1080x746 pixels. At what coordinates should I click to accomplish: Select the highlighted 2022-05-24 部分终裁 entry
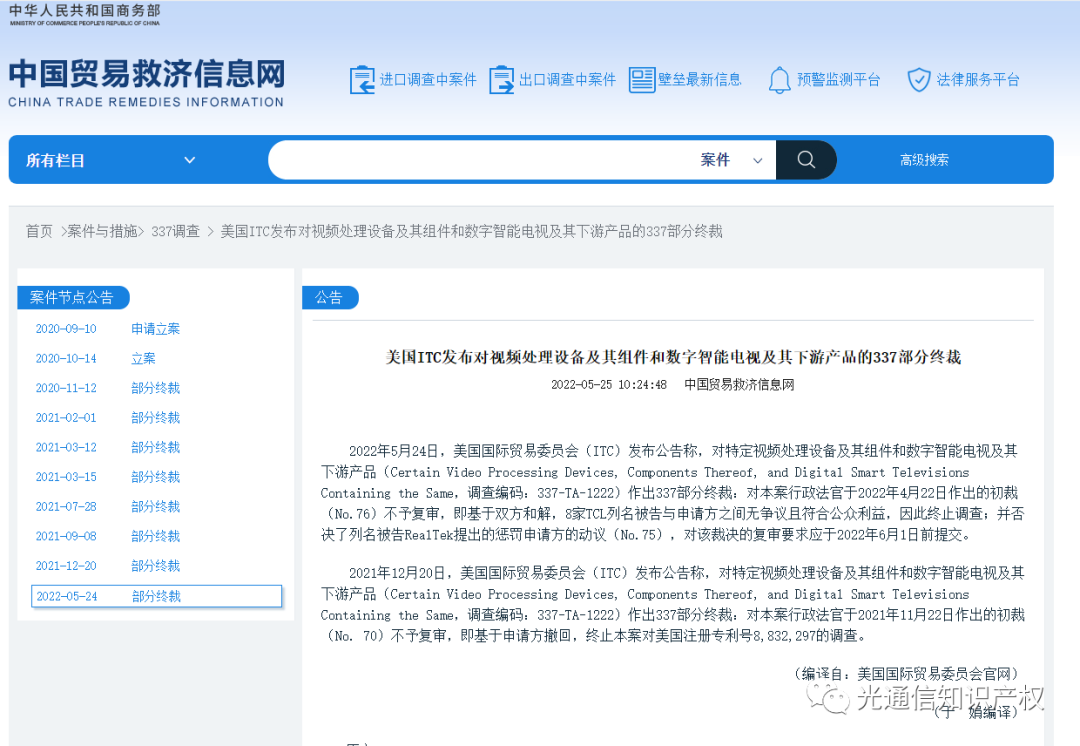tap(156, 597)
